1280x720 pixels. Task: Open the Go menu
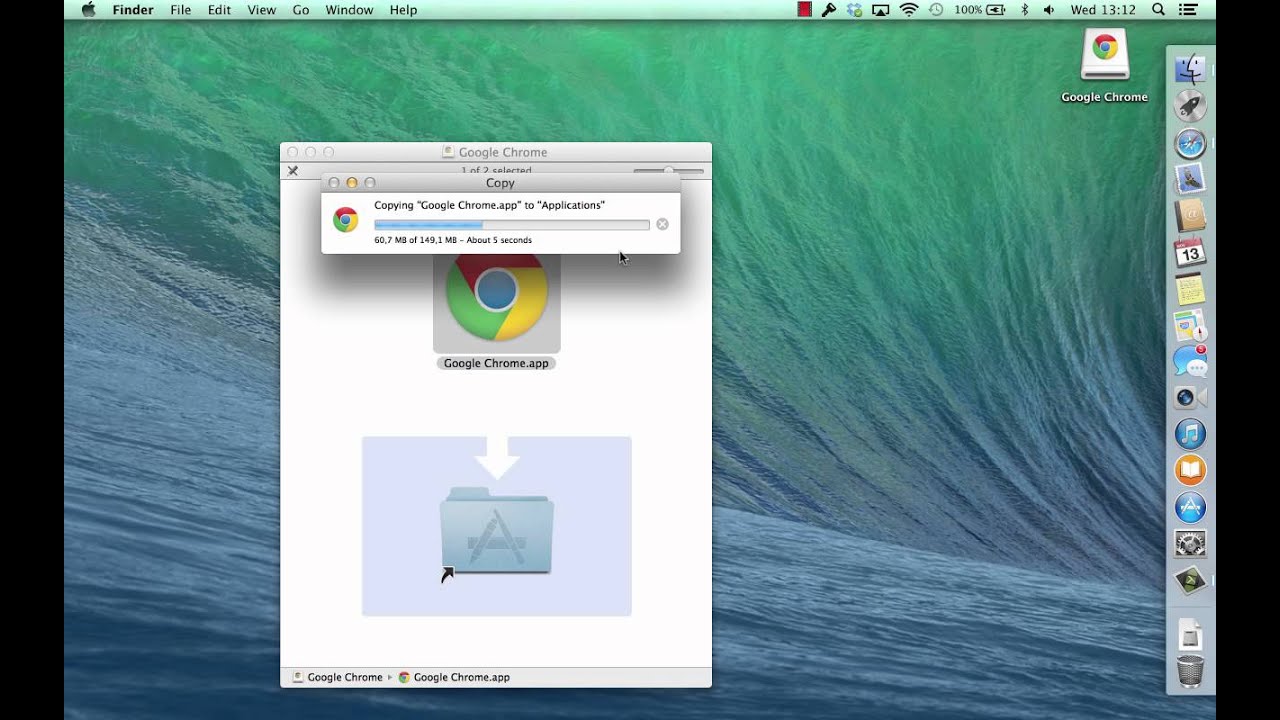[x=301, y=10]
